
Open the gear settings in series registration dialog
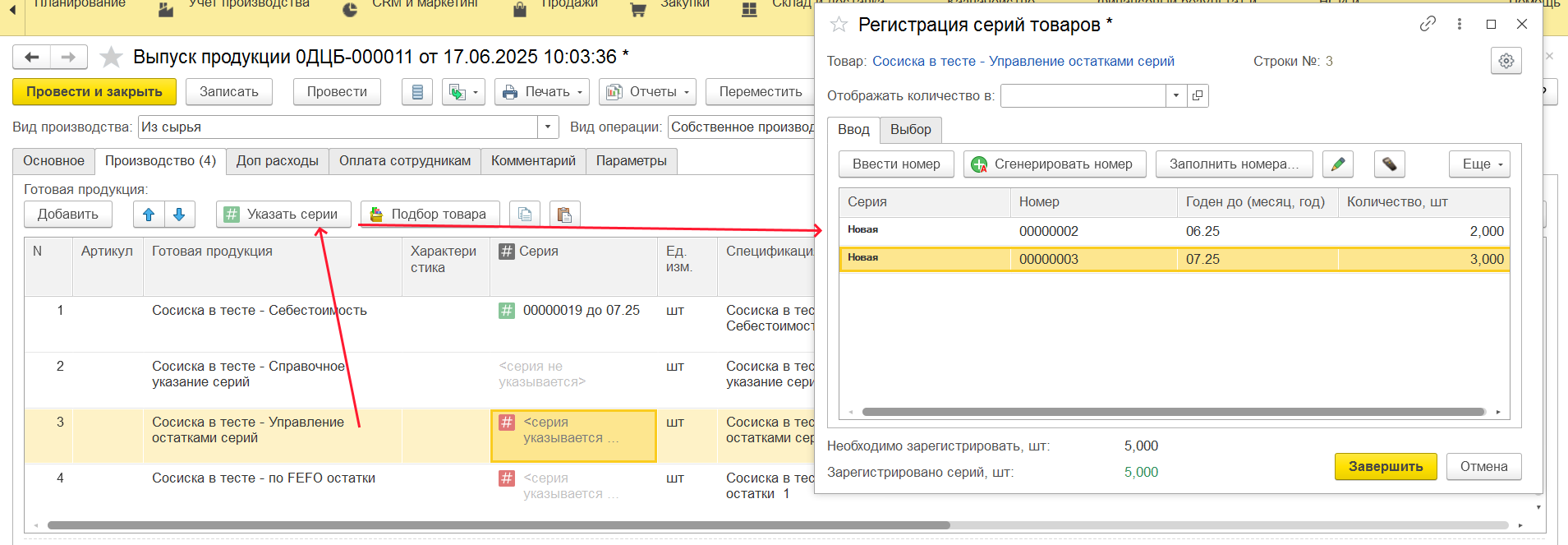(1506, 61)
